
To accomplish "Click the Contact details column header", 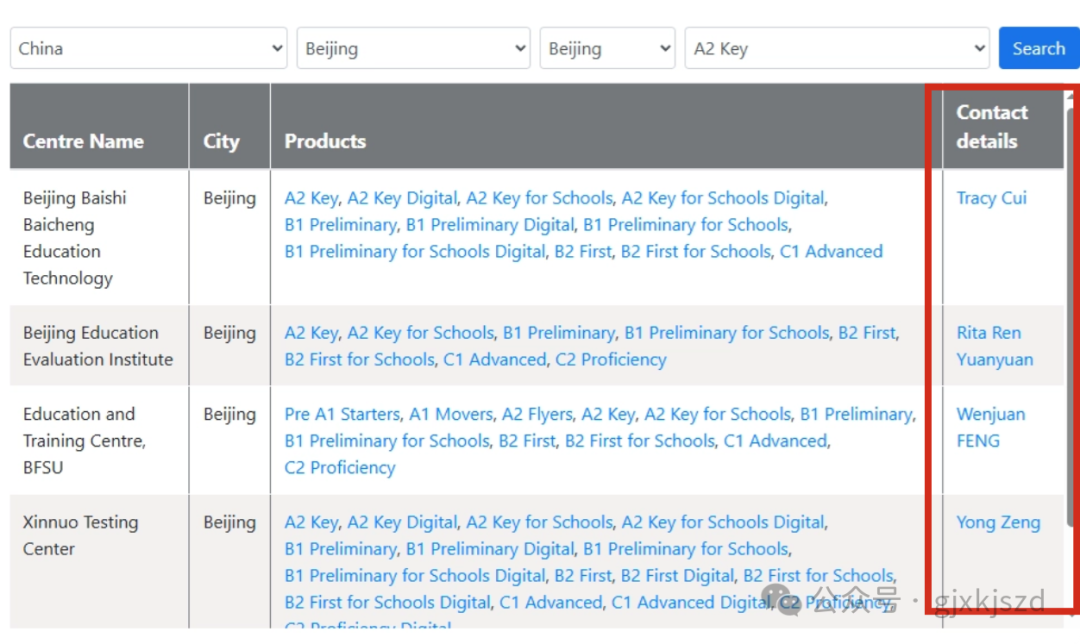I will 1003,127.
